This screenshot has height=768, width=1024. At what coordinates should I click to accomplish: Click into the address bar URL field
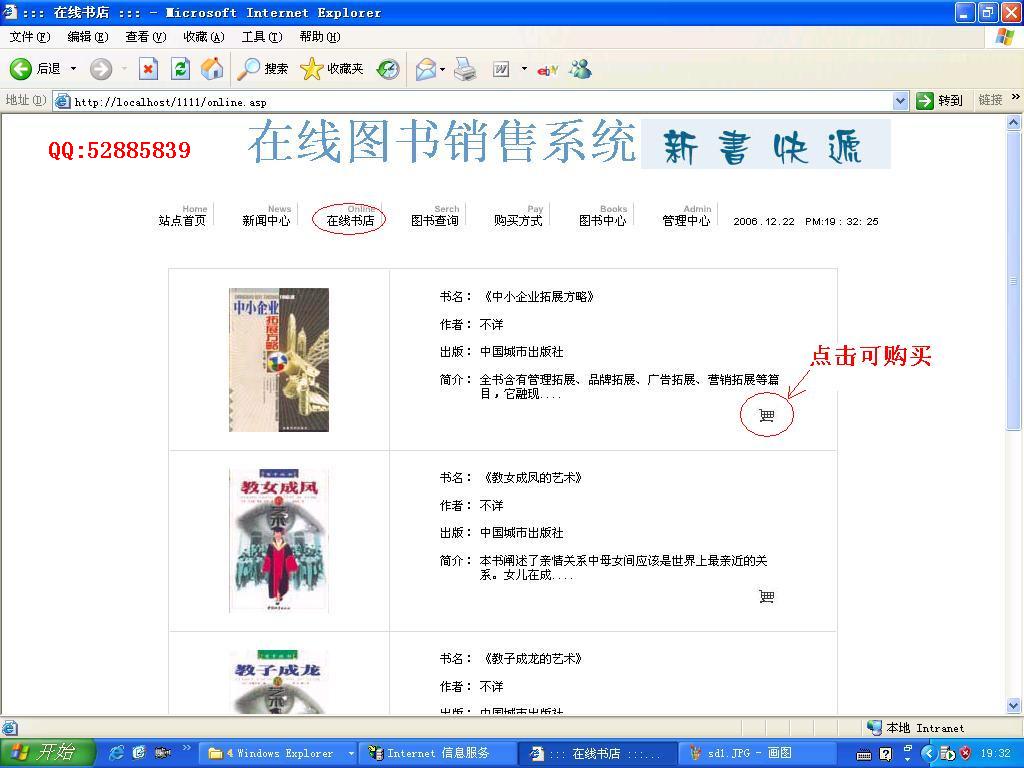482,101
